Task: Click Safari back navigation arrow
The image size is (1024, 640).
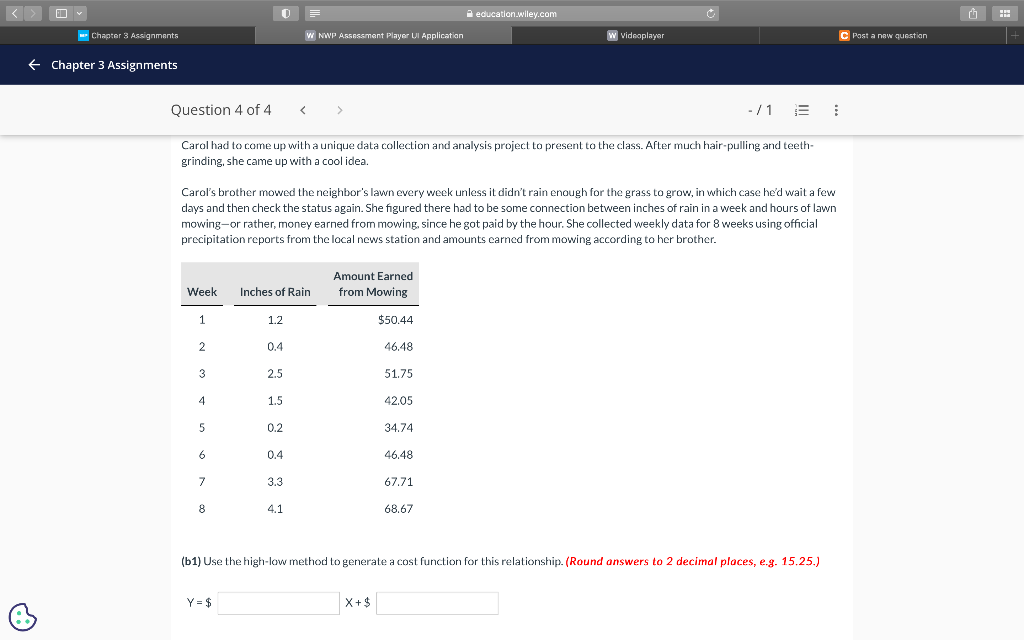Action: click(14, 13)
